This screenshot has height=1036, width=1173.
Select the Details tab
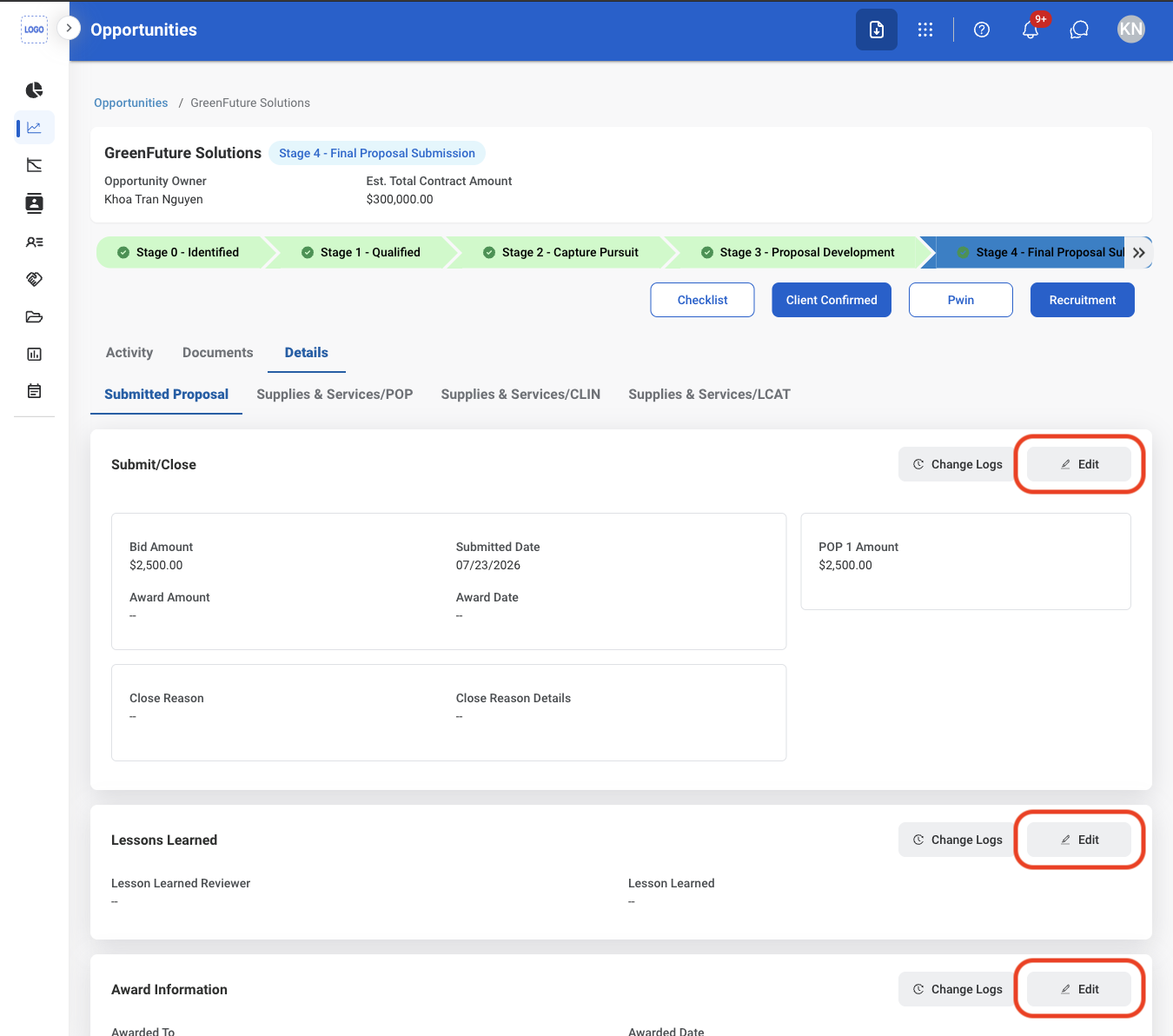[307, 352]
